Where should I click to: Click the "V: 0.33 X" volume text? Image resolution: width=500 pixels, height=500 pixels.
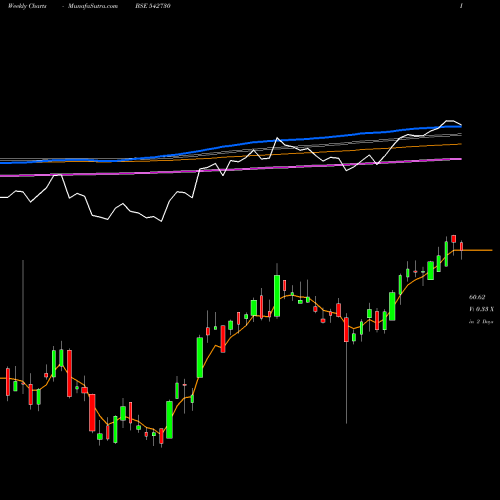pos(481,309)
